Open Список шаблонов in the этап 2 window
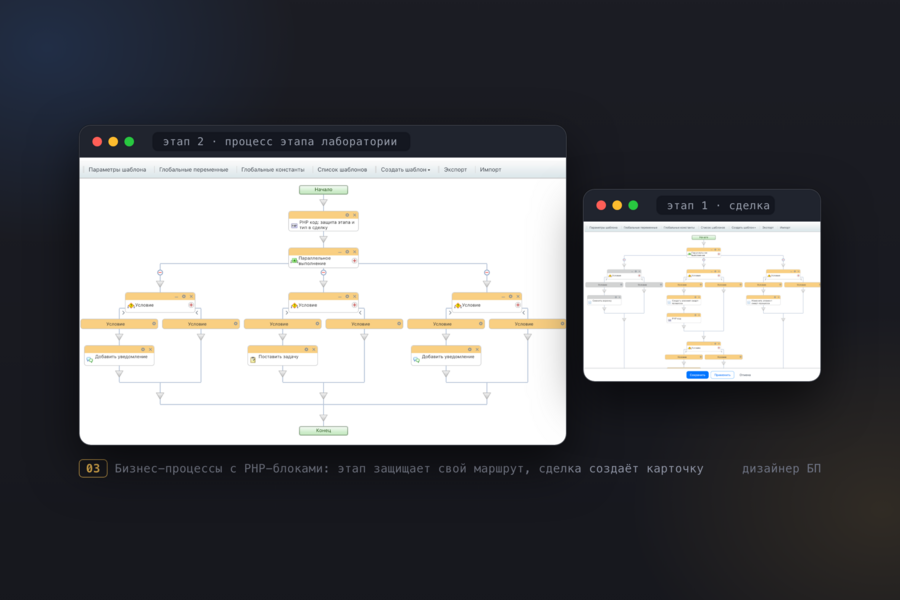The height and width of the screenshot is (600, 900). [x=342, y=169]
